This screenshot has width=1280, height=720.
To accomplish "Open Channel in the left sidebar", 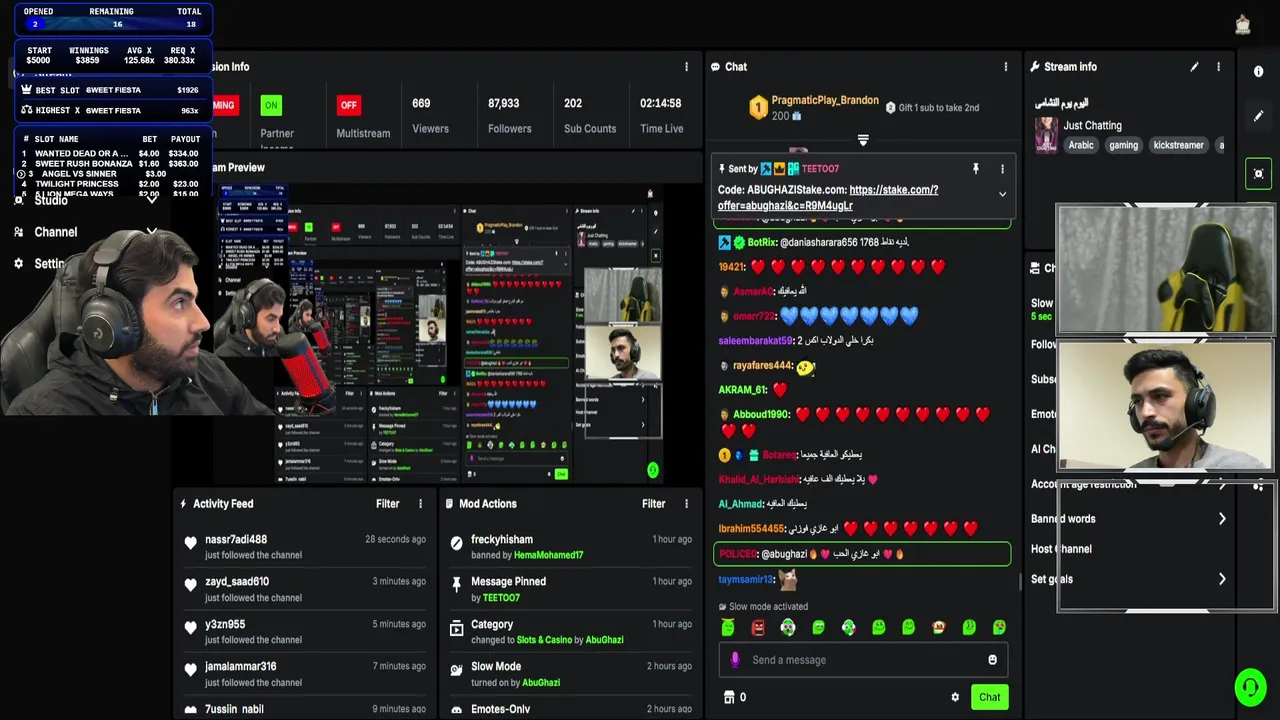I will coord(55,232).
